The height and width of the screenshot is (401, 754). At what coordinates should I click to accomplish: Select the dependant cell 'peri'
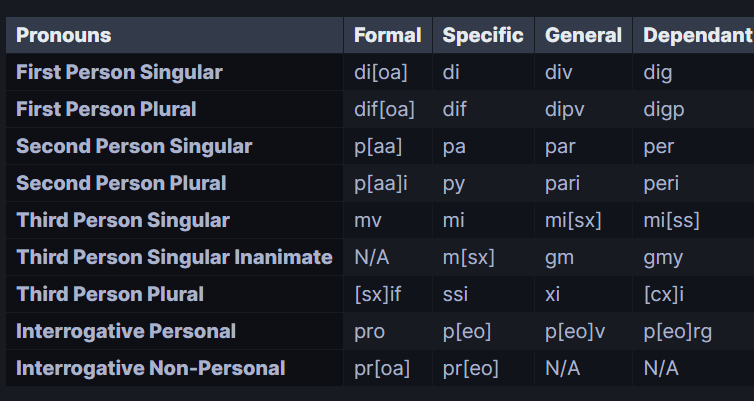coord(662,183)
